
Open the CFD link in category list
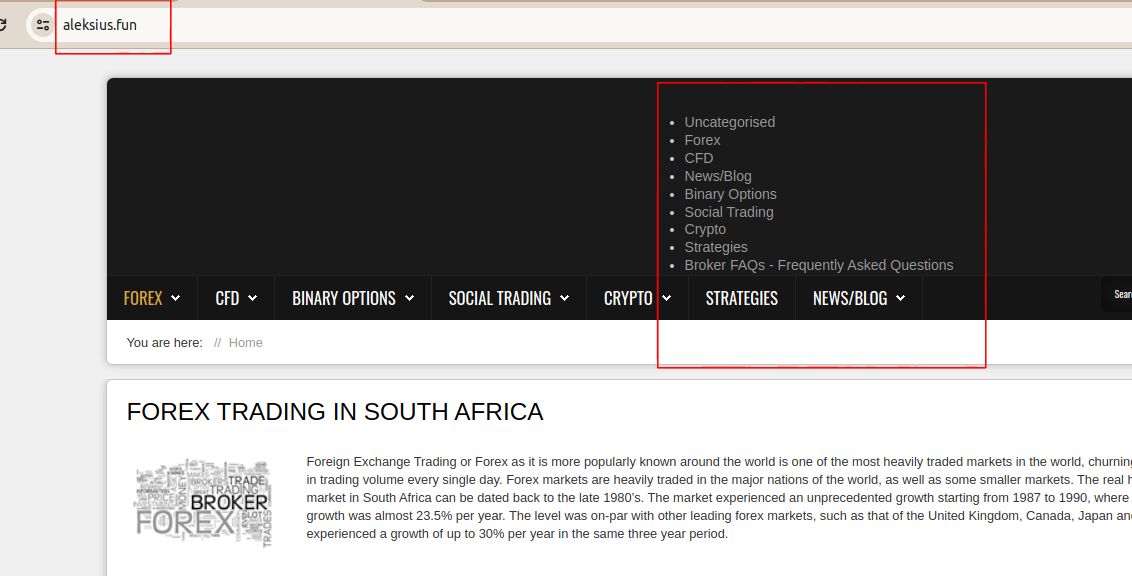pyautogui.click(x=698, y=158)
